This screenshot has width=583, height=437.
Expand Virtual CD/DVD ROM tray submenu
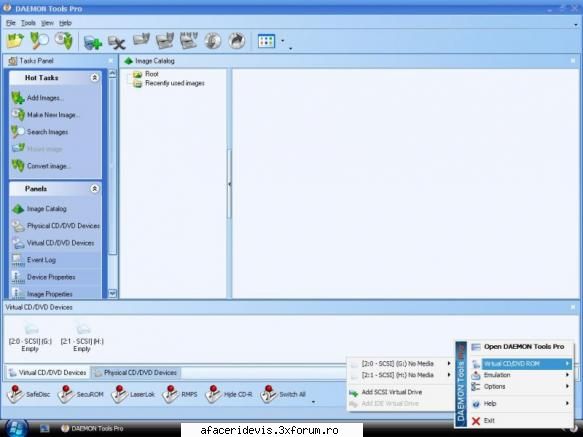point(520,363)
